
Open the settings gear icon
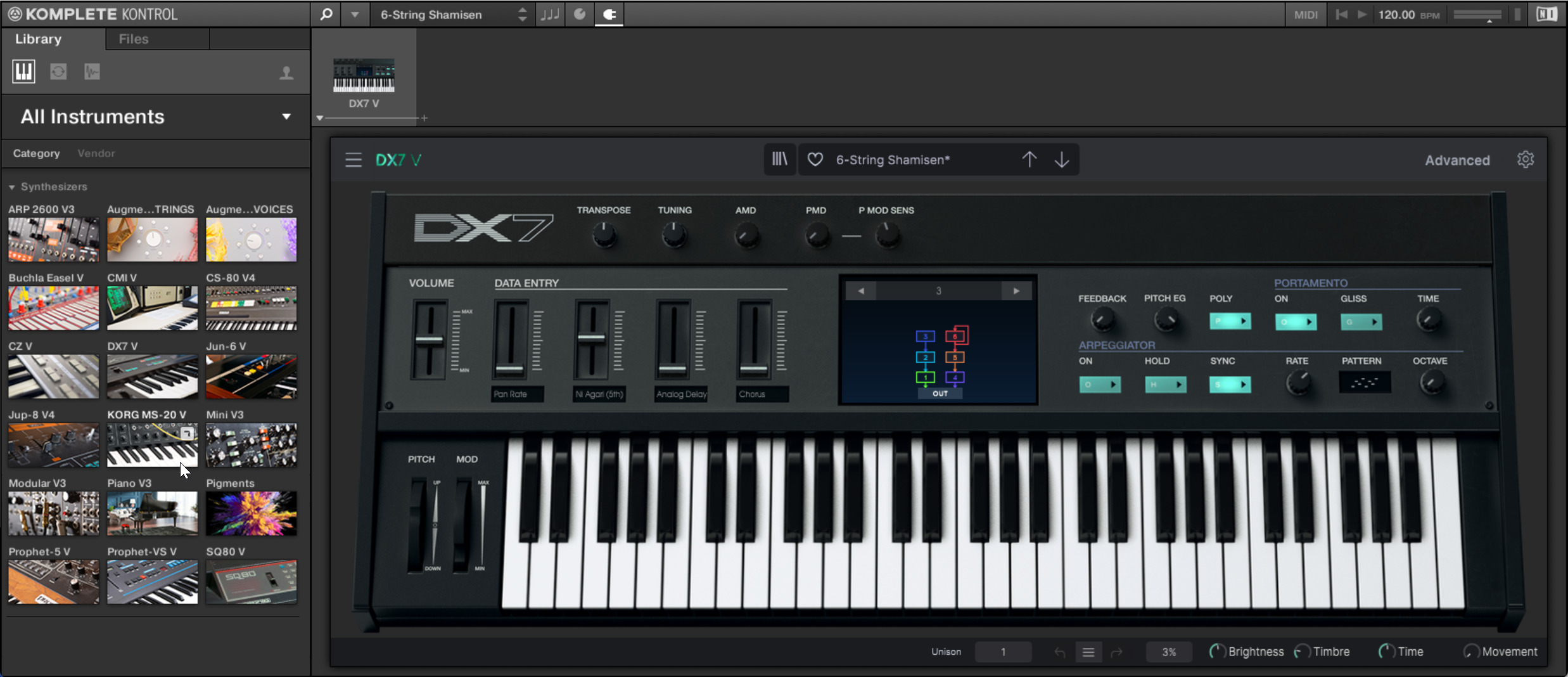click(x=1526, y=159)
